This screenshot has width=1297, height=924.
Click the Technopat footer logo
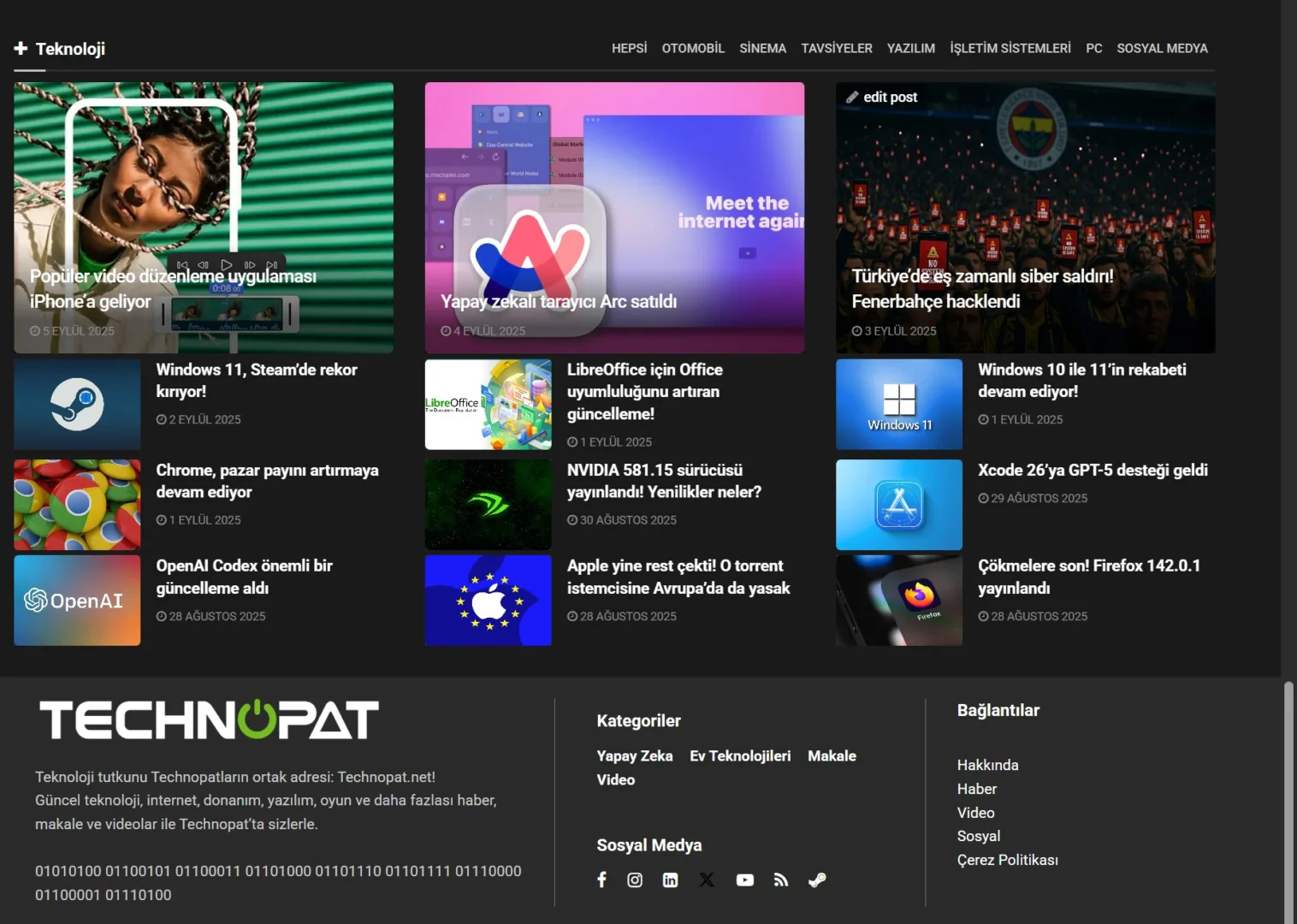click(209, 720)
